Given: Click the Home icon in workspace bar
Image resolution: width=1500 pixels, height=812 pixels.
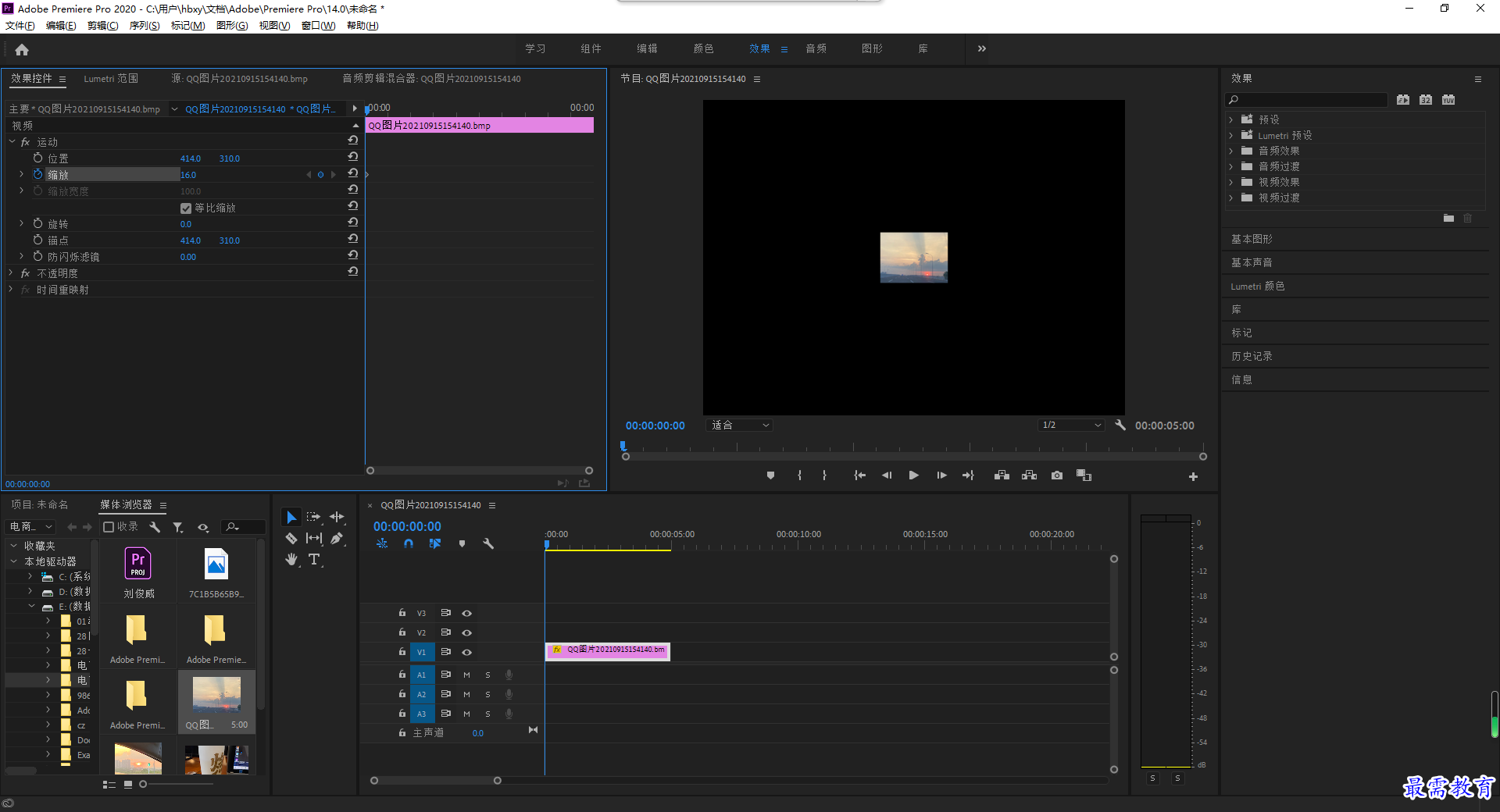Looking at the screenshot, I should (x=22, y=50).
